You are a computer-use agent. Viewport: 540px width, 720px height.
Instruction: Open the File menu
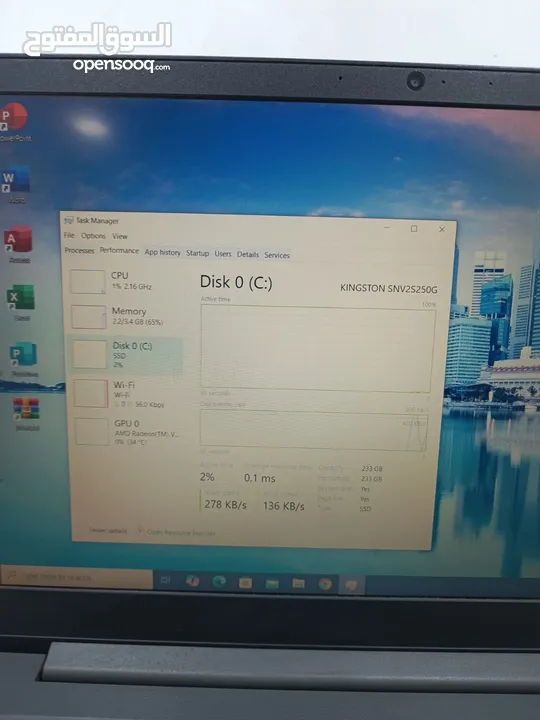(x=69, y=235)
